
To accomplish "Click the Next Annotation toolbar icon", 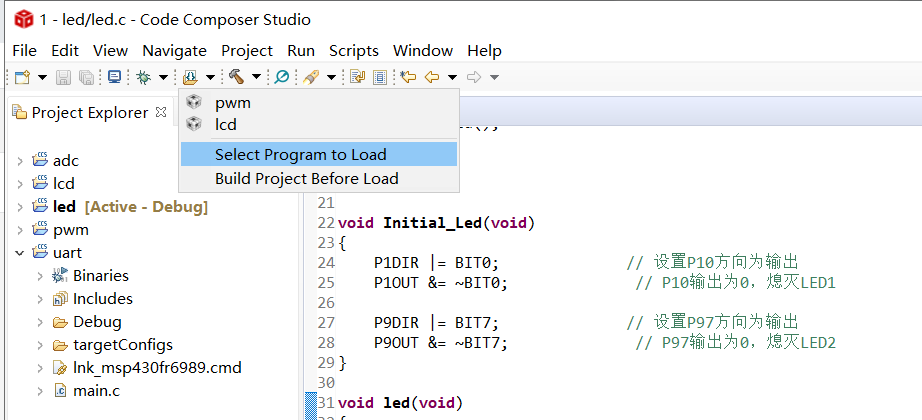I will [356, 77].
